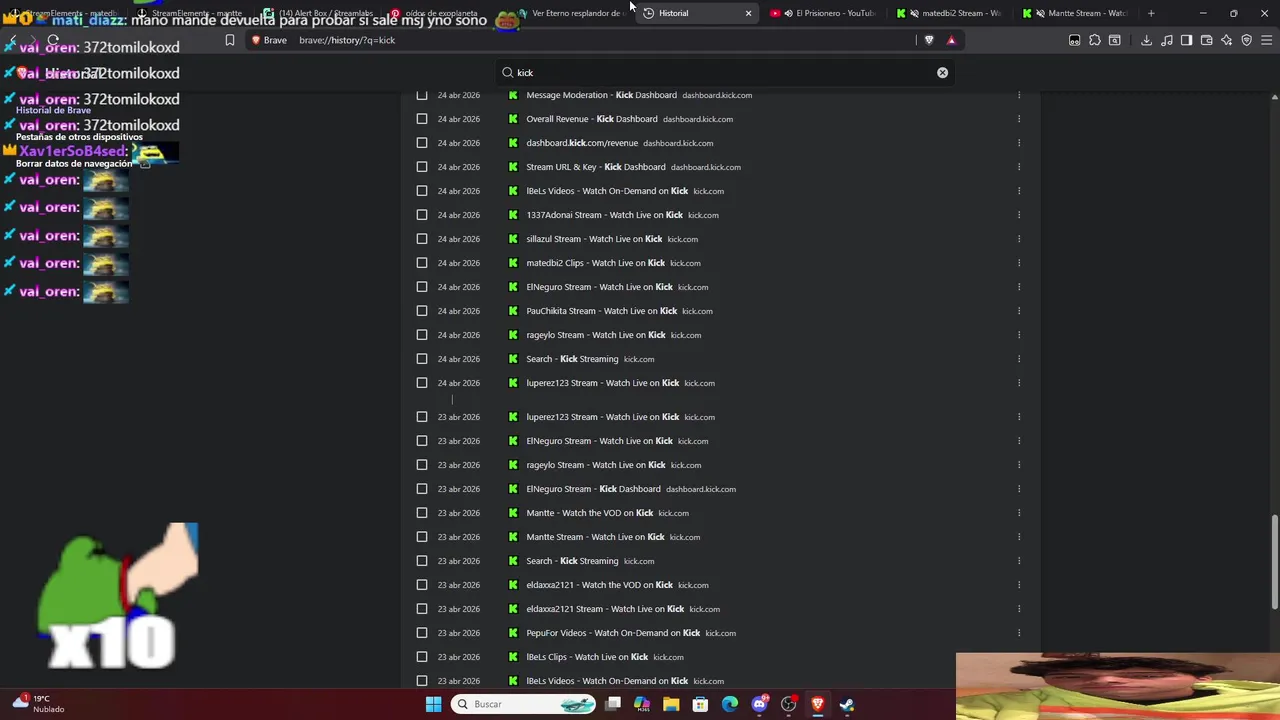Open Brave Rewards triangle icon
The height and width of the screenshot is (720, 1280).
(x=951, y=40)
